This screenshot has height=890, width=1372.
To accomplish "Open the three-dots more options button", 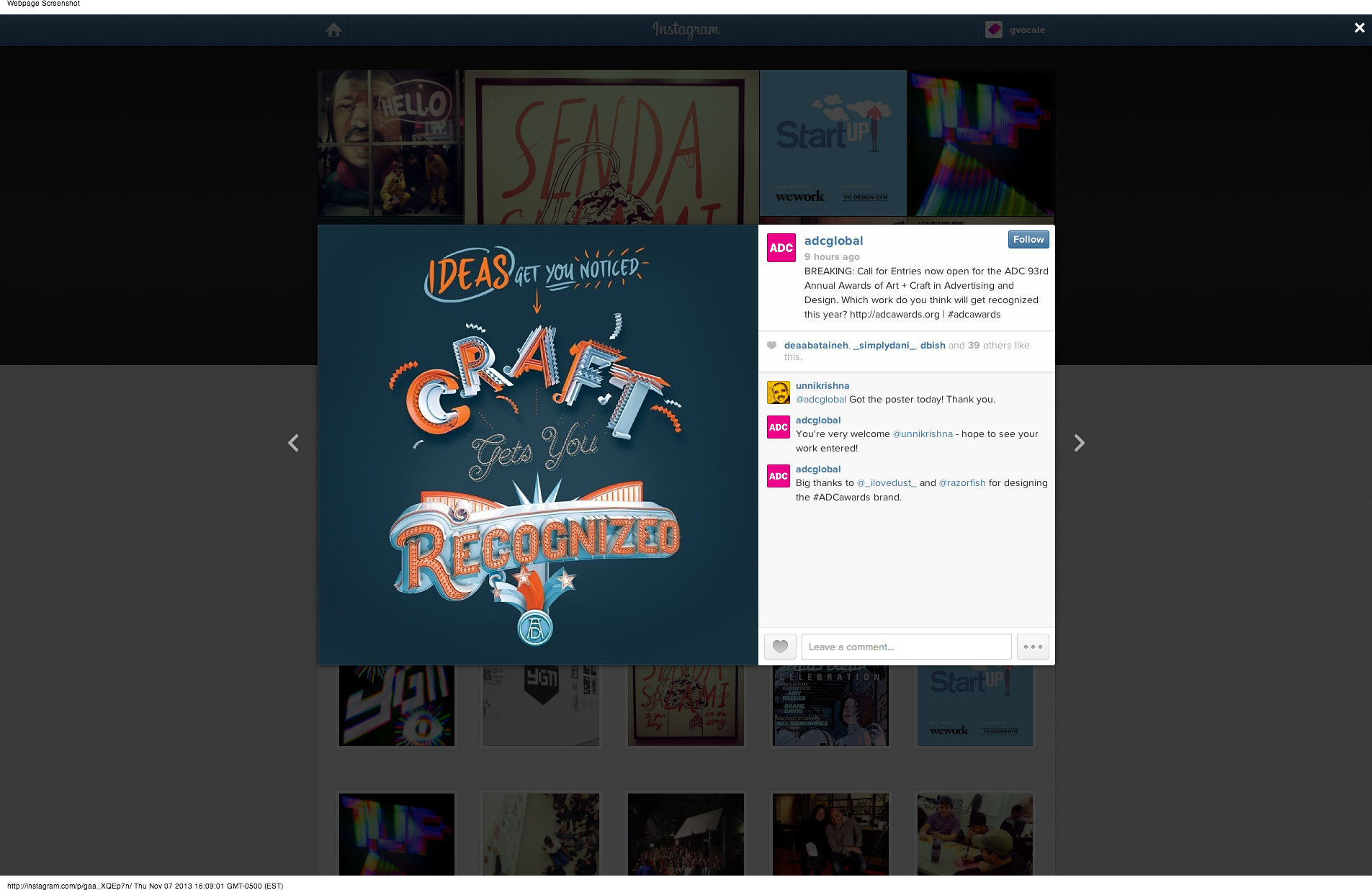I will point(1033,647).
